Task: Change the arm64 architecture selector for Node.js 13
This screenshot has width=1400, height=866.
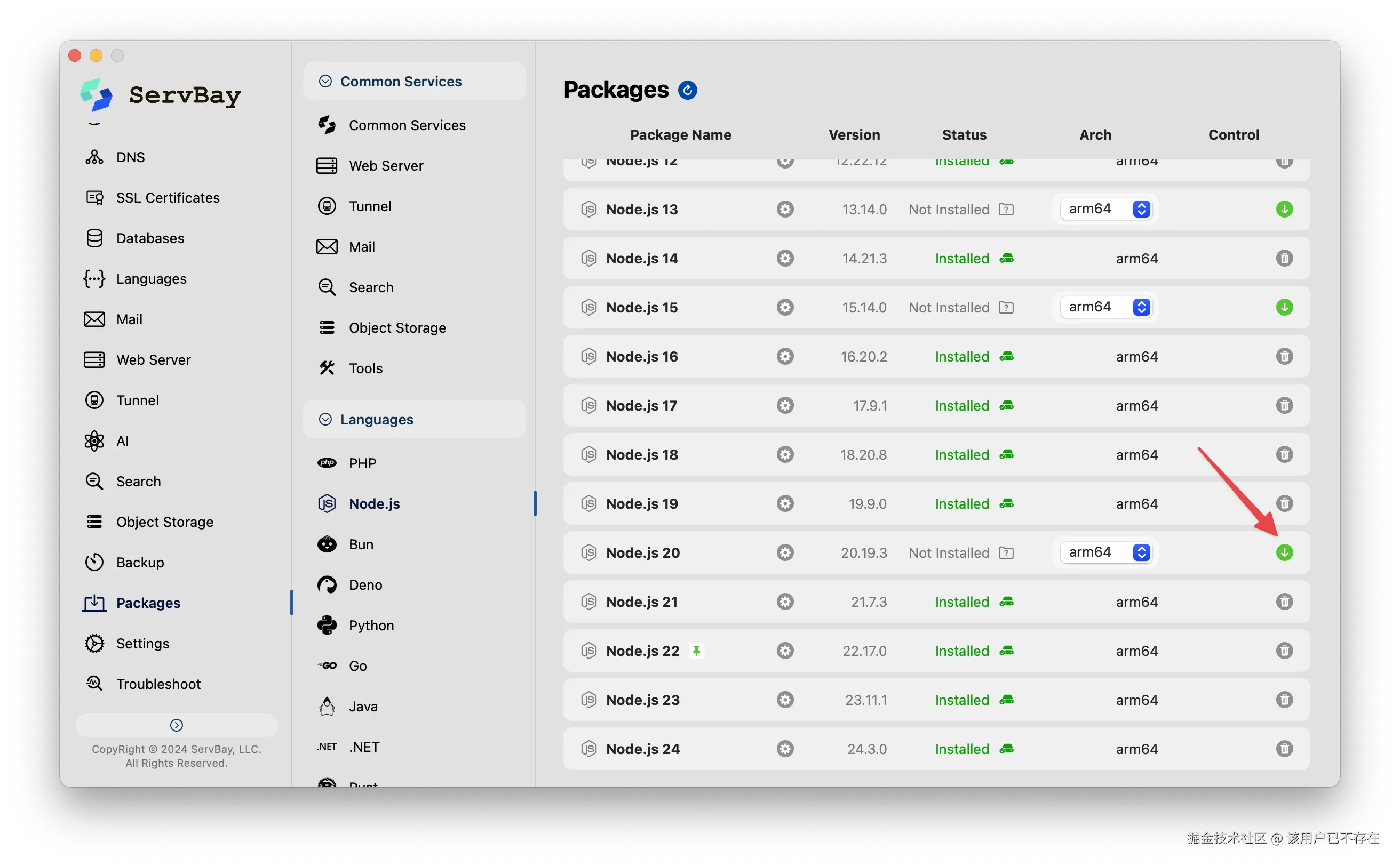Action: [1105, 209]
